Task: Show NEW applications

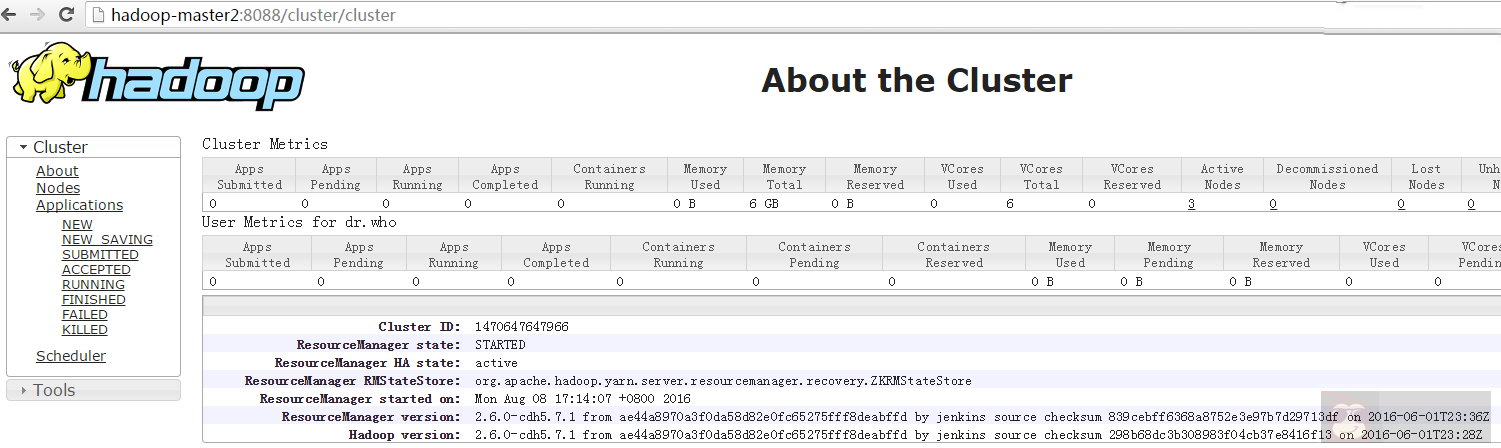Action: (77, 225)
